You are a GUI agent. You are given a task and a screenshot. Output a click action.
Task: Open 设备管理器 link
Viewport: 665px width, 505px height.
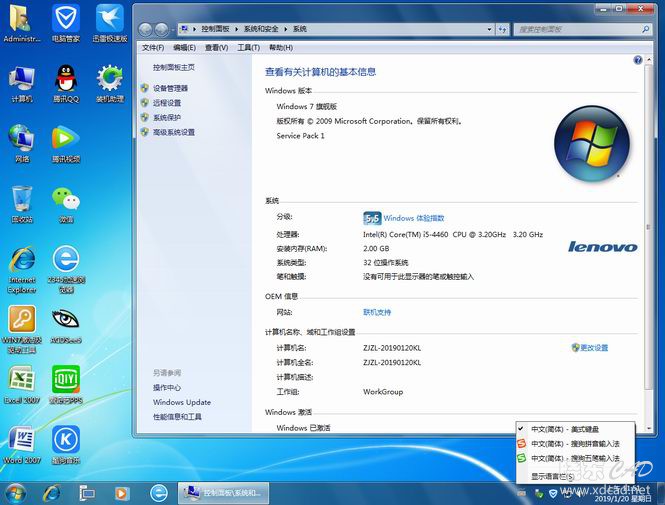click(x=170, y=88)
